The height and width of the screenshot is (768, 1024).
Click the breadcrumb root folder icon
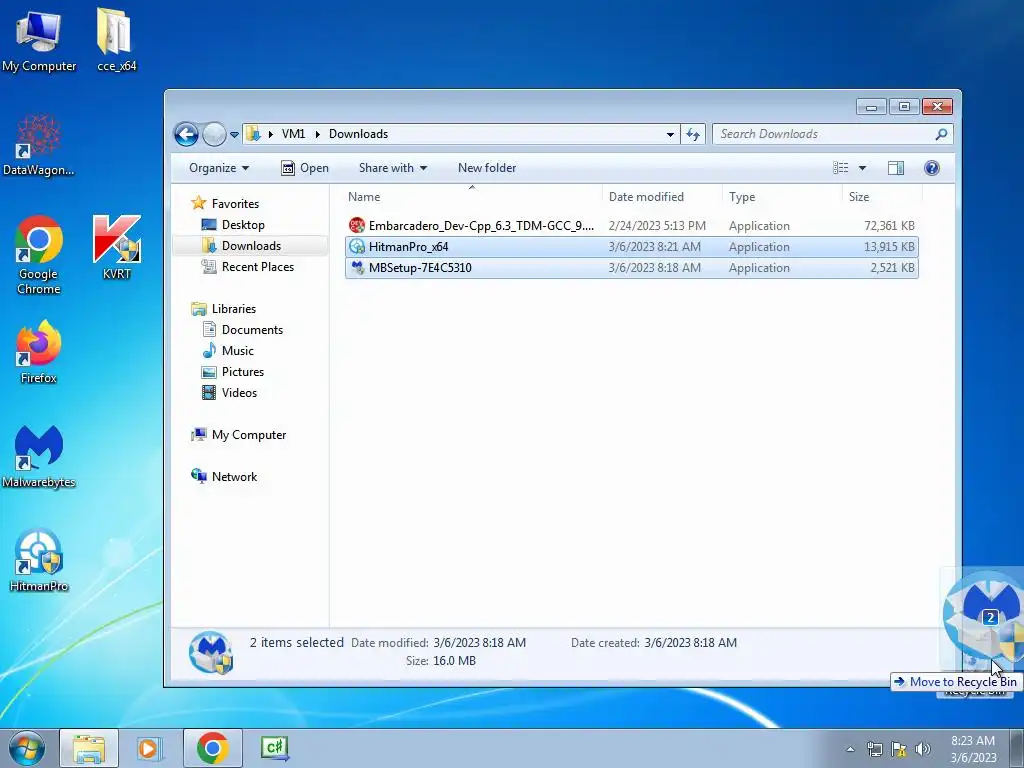[x=253, y=134]
